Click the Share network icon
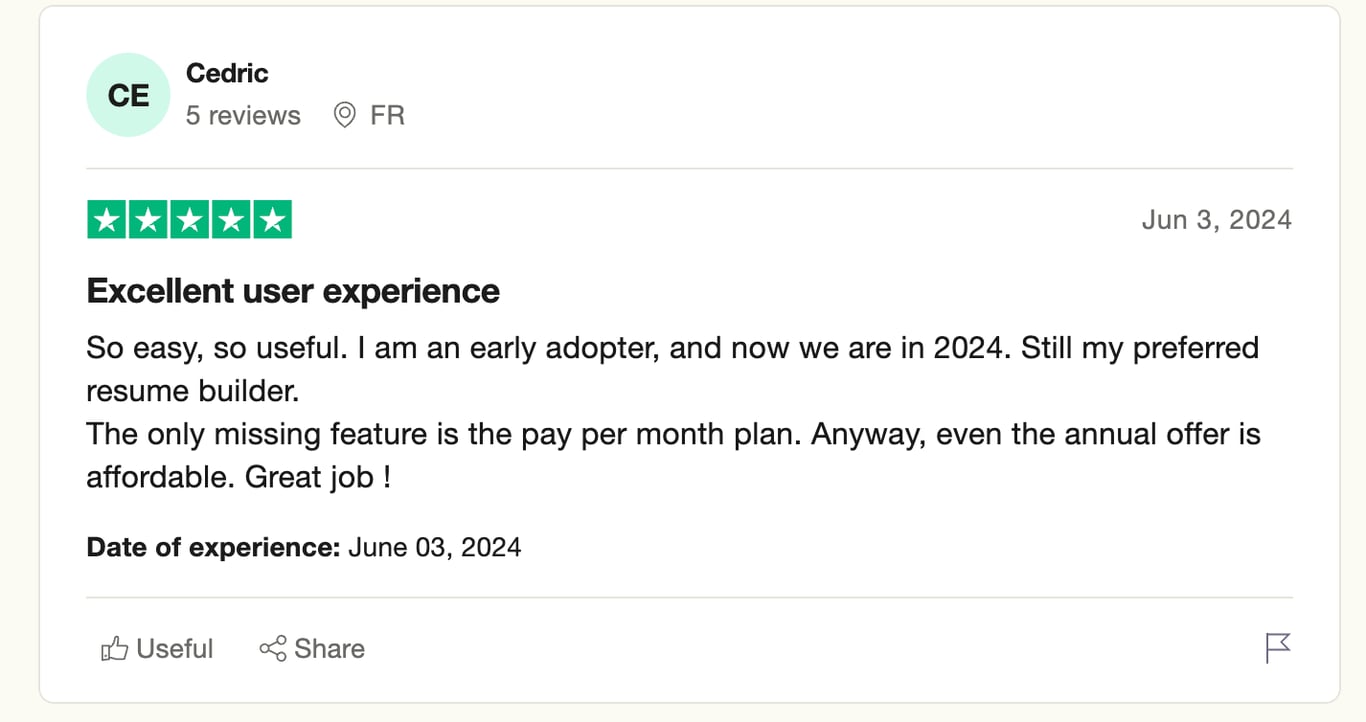The height and width of the screenshot is (722, 1366). point(272,649)
